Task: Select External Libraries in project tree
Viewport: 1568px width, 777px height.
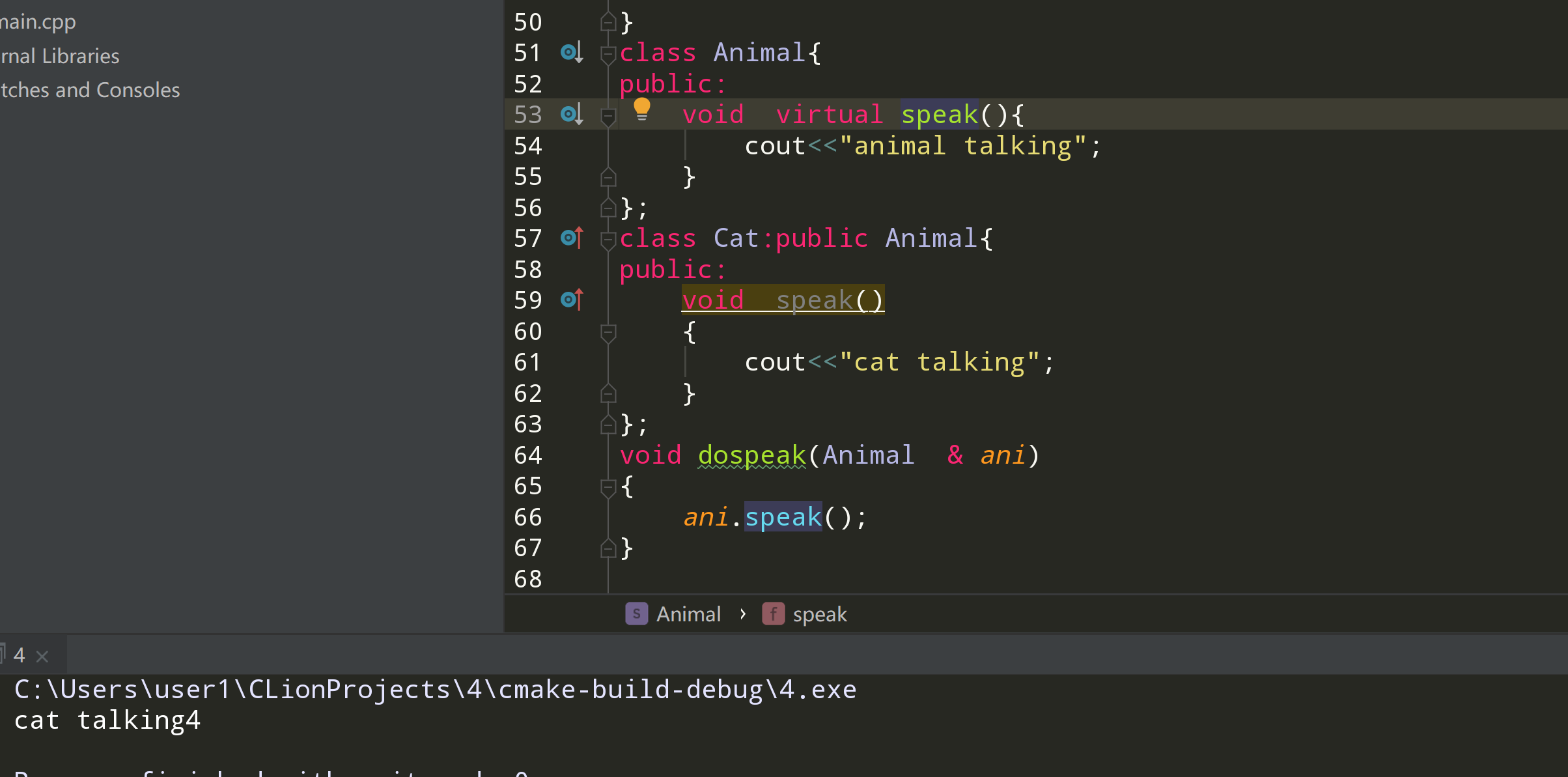Action: click(60, 56)
